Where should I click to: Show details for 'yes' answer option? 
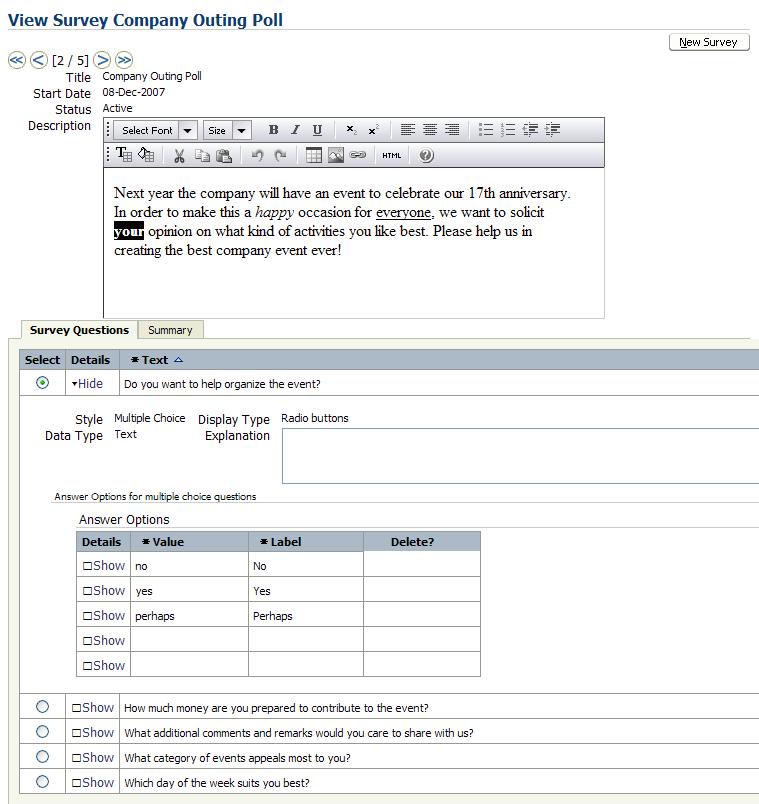pyautogui.click(x=104, y=591)
